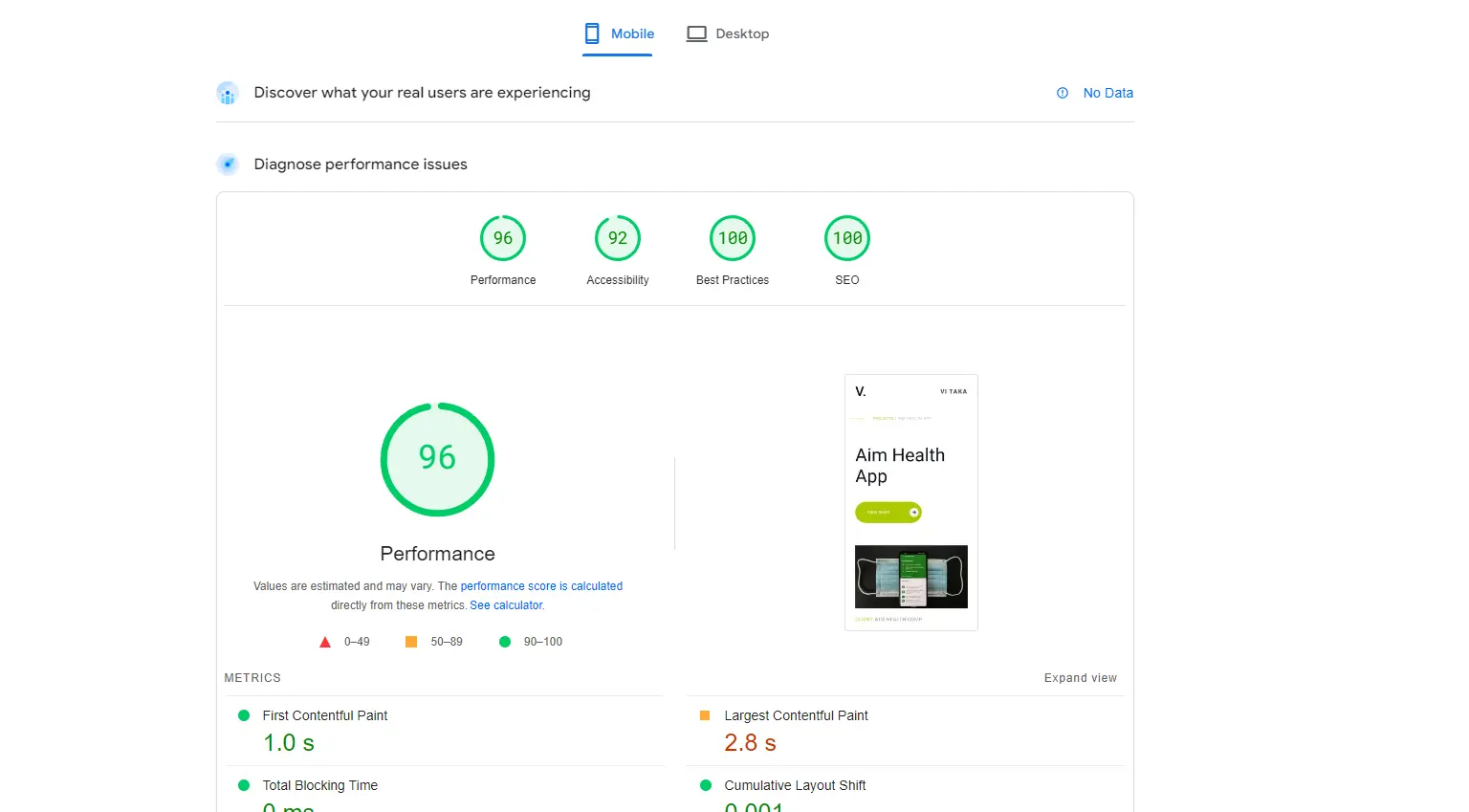
Task: Click the 2.8 s LCP value
Action: (750, 743)
